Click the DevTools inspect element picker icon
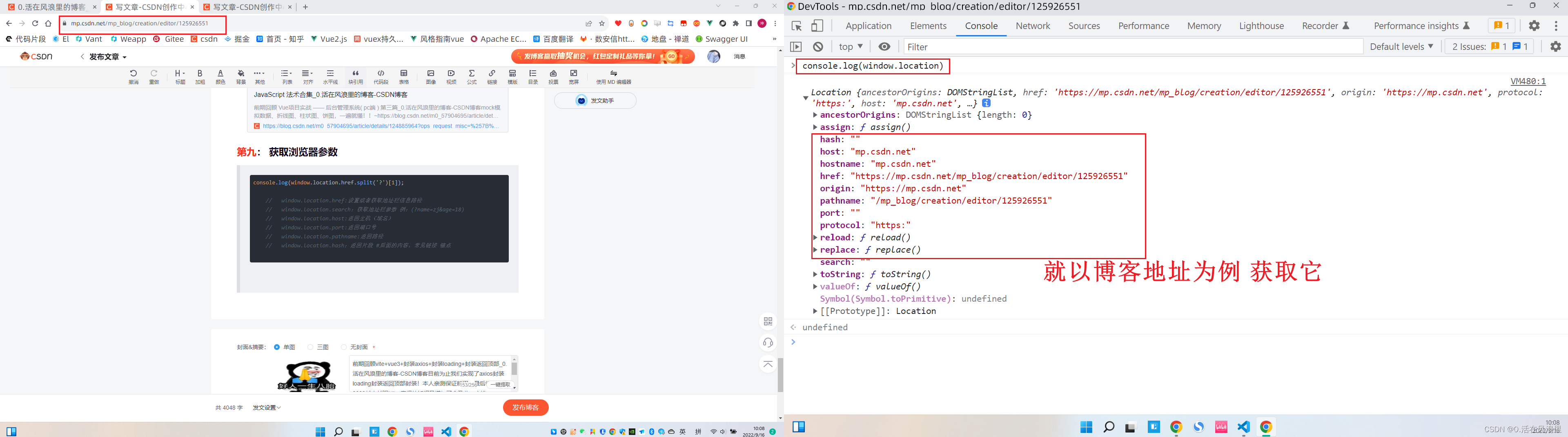Viewport: 1568px width, 437px height. click(x=797, y=26)
